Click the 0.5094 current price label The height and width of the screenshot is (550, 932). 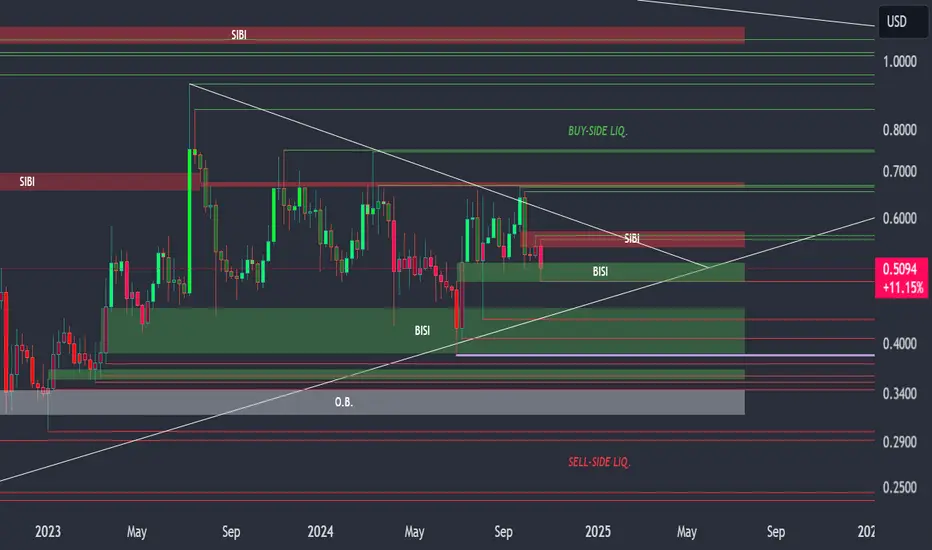(x=900, y=269)
